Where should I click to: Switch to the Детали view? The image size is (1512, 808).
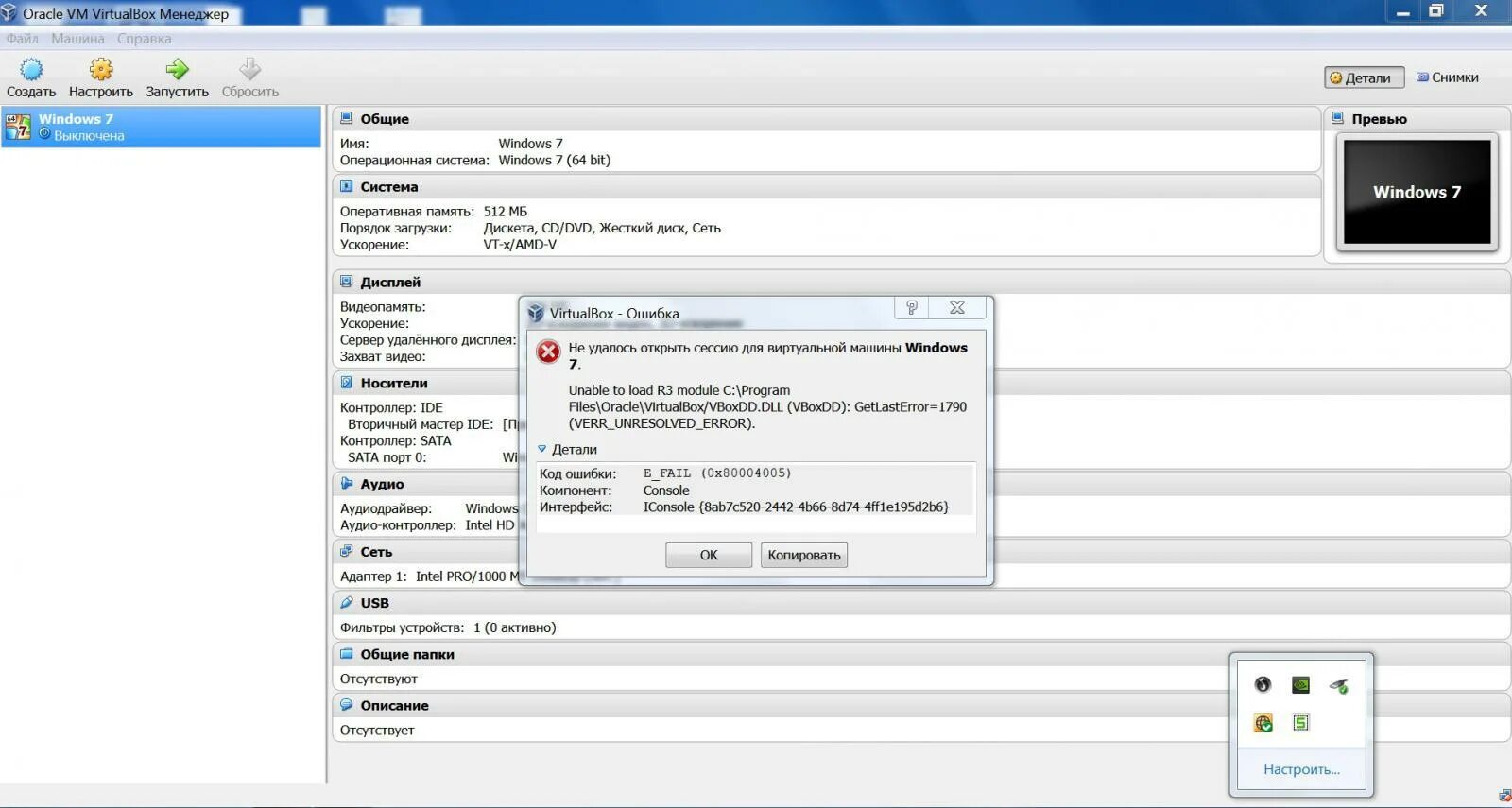1364,77
